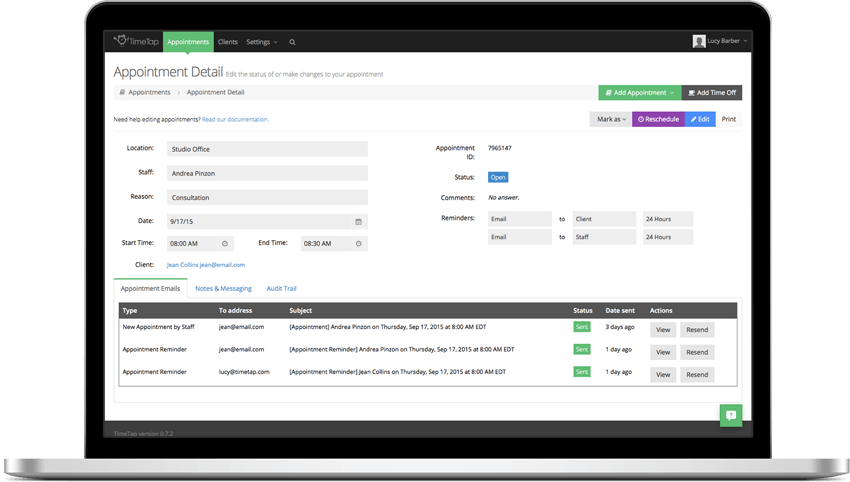Image resolution: width=850 pixels, height=482 pixels.
Task: Open the calendar icon in Date field
Action: tap(358, 222)
